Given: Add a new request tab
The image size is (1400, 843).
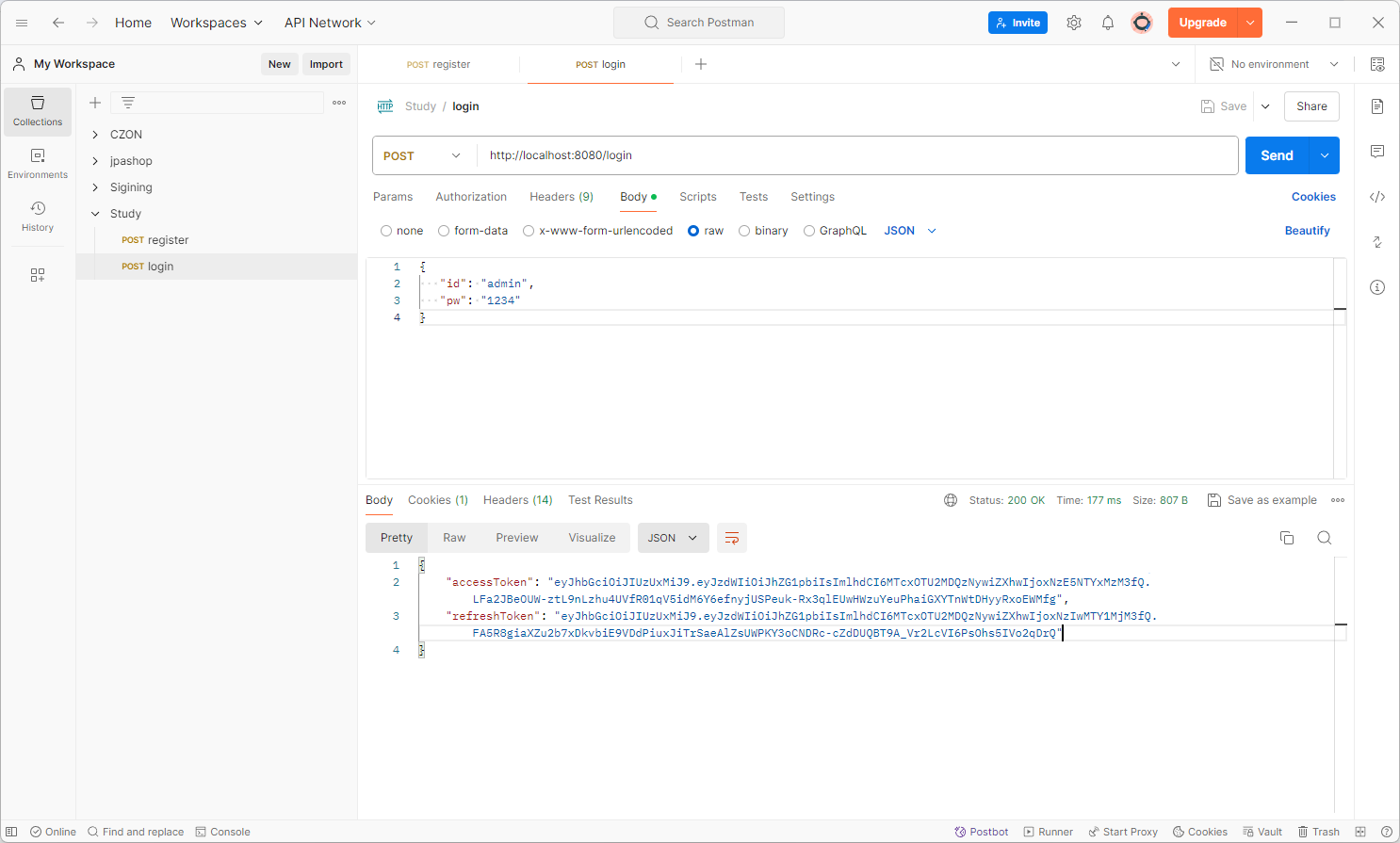Looking at the screenshot, I should (701, 64).
